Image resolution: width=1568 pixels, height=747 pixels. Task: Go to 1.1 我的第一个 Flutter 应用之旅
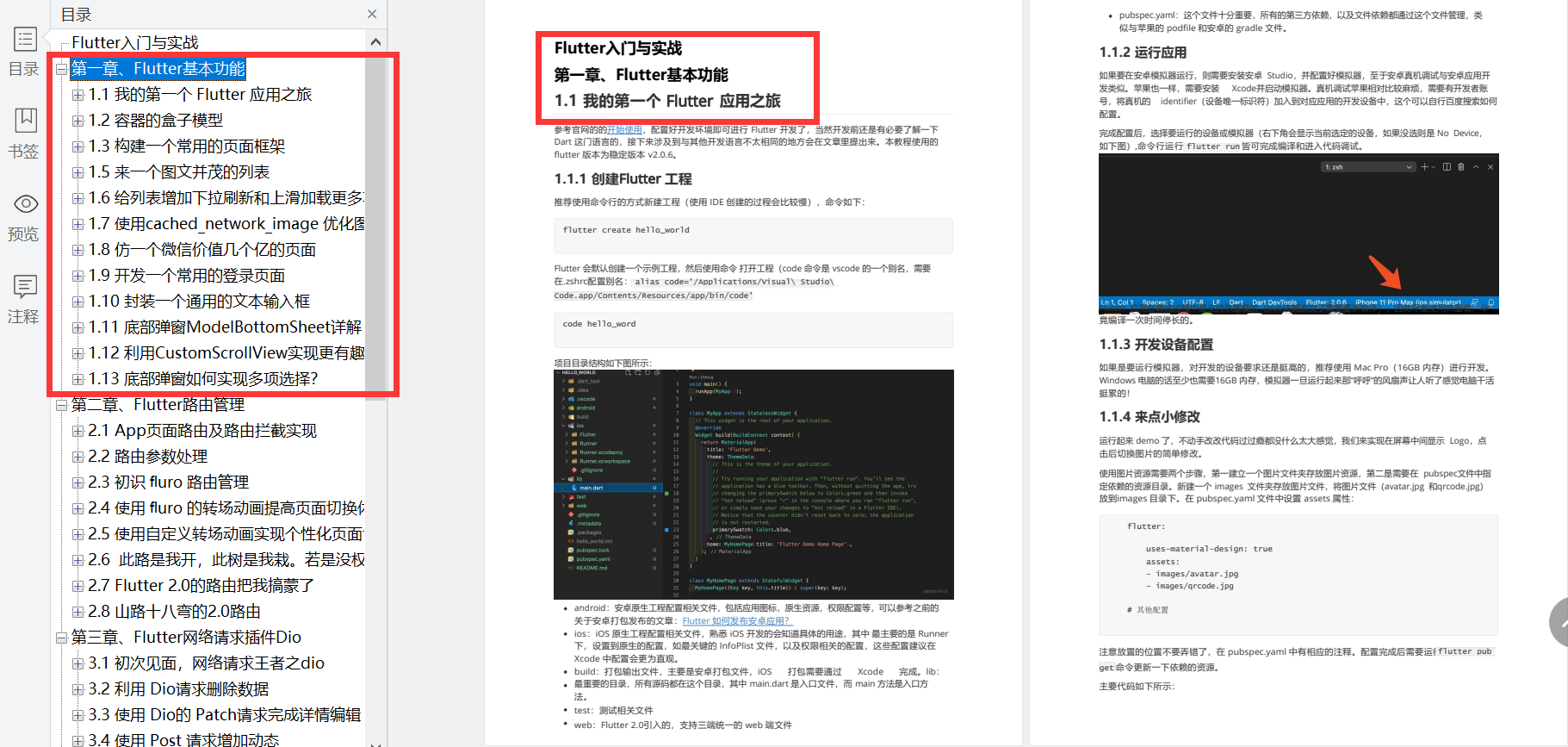tap(200, 95)
